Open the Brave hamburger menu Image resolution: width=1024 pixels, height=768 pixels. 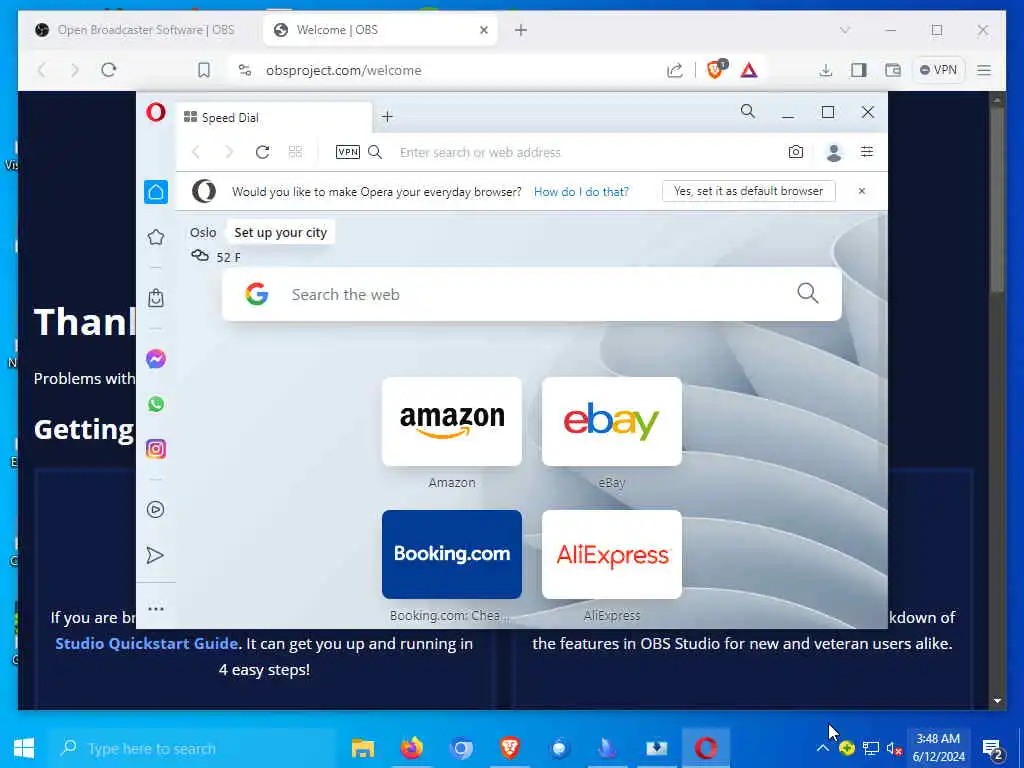(984, 71)
